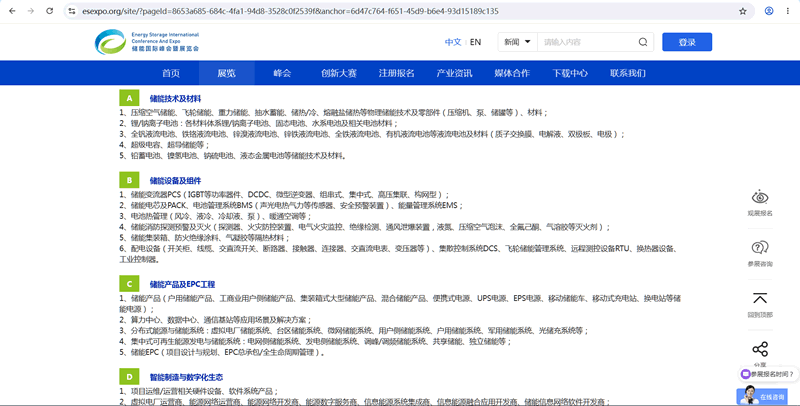Viewport: 800px width, 406px height.
Task: Click the line starting 1、储能变流器PCS
Action: 285,194
